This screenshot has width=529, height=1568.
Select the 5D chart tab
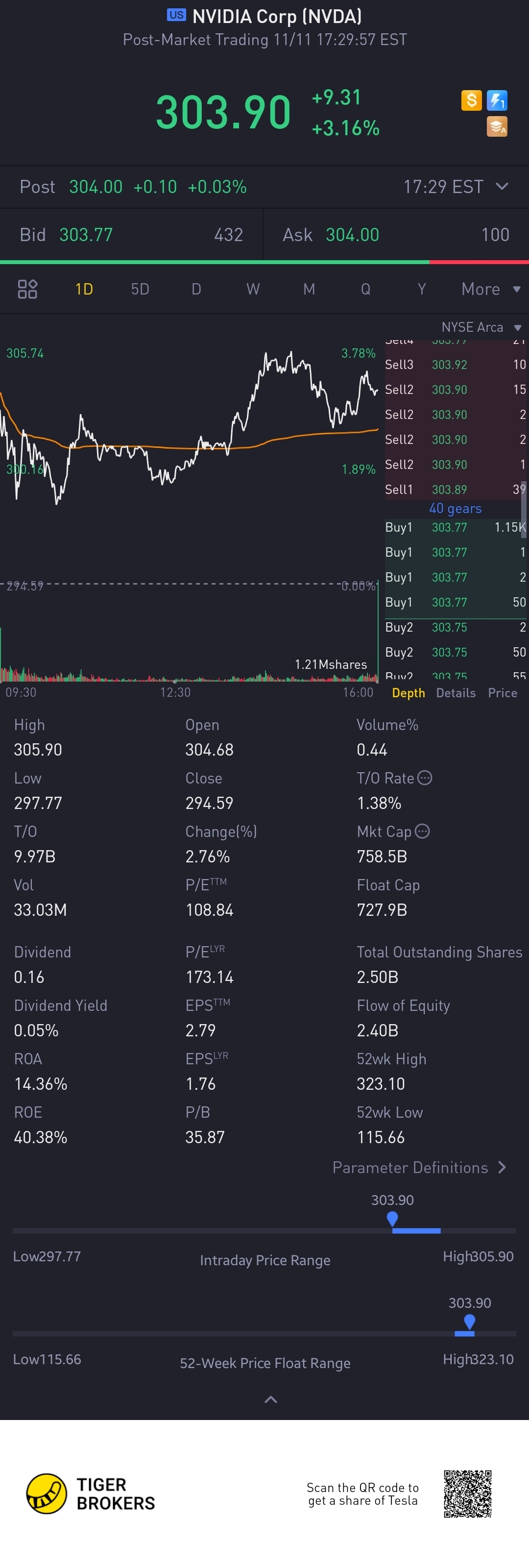[x=140, y=289]
